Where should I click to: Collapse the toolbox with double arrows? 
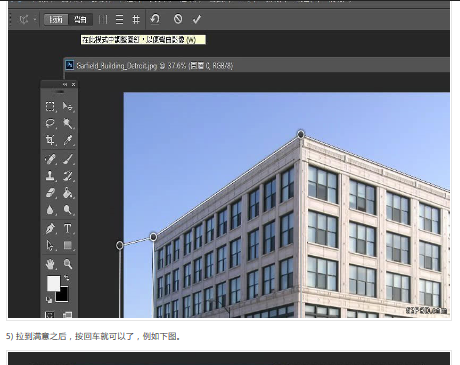point(65,85)
